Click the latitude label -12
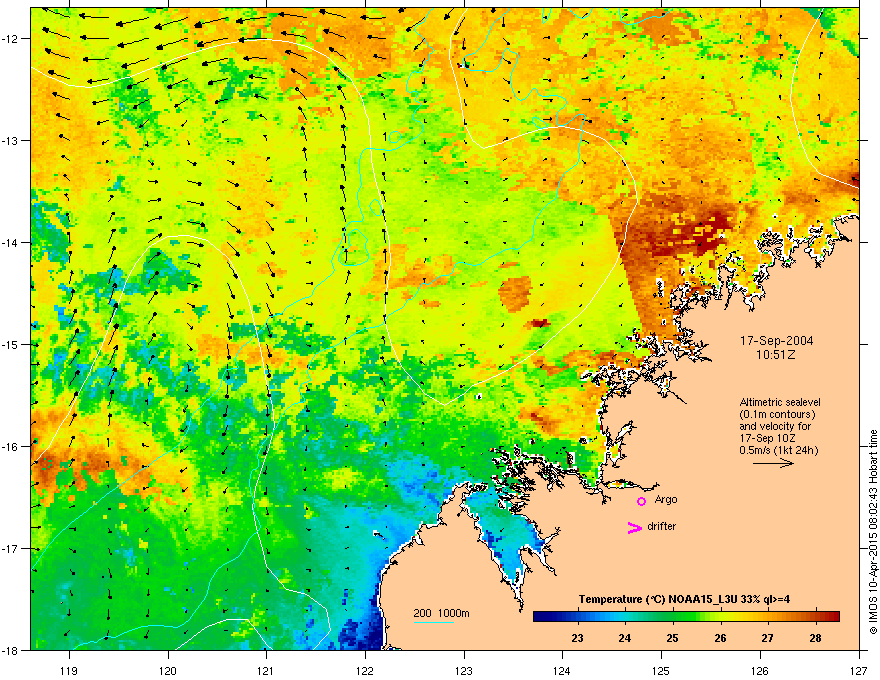This screenshot has width=880, height=680. coord(11,39)
